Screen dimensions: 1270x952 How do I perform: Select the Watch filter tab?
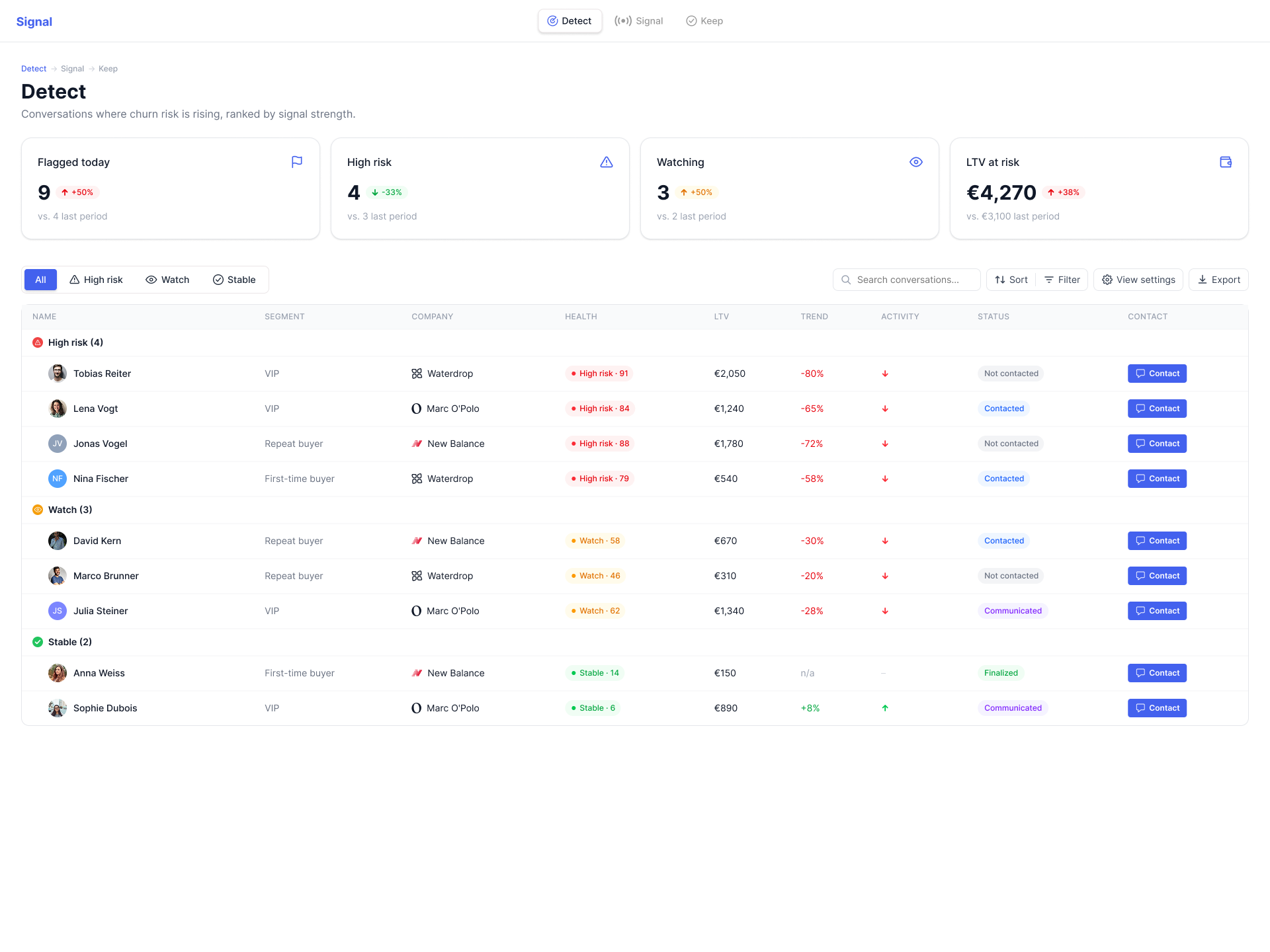click(x=167, y=280)
